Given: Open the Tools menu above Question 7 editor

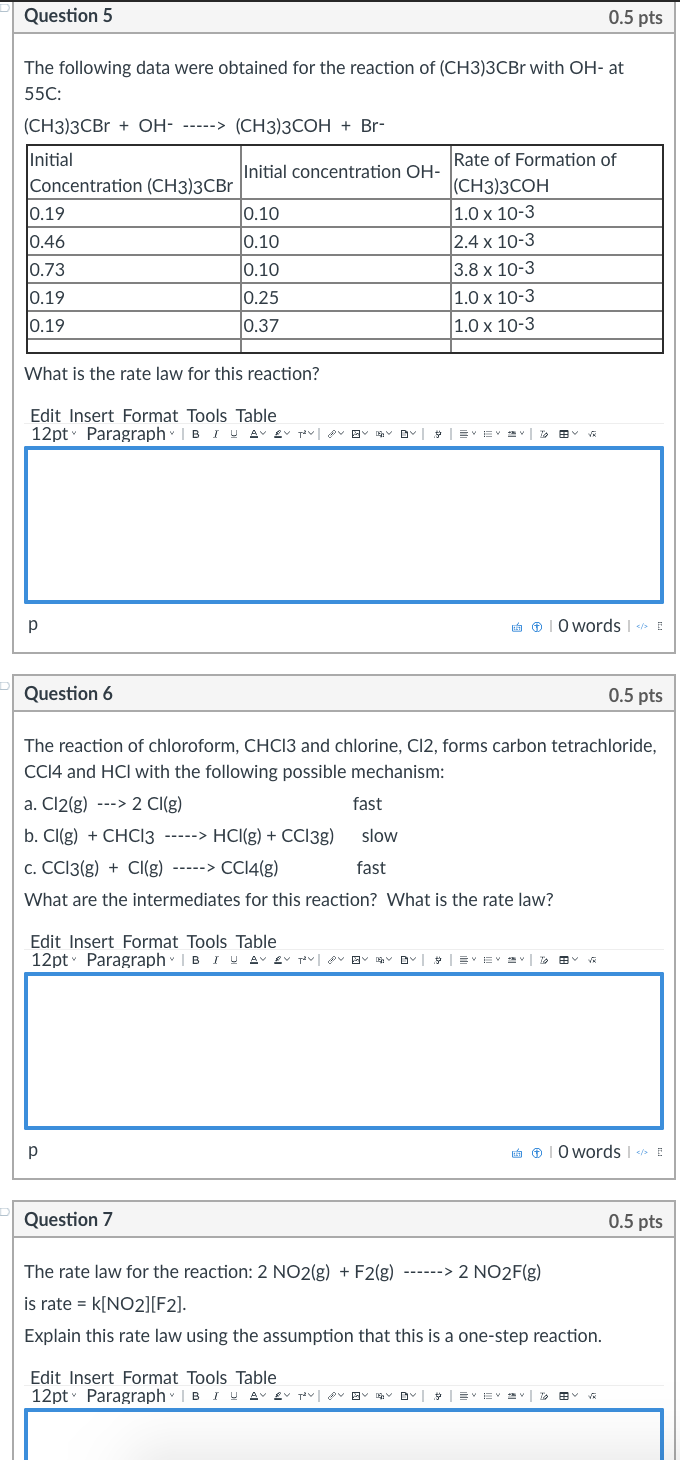Looking at the screenshot, I should point(206,1377).
